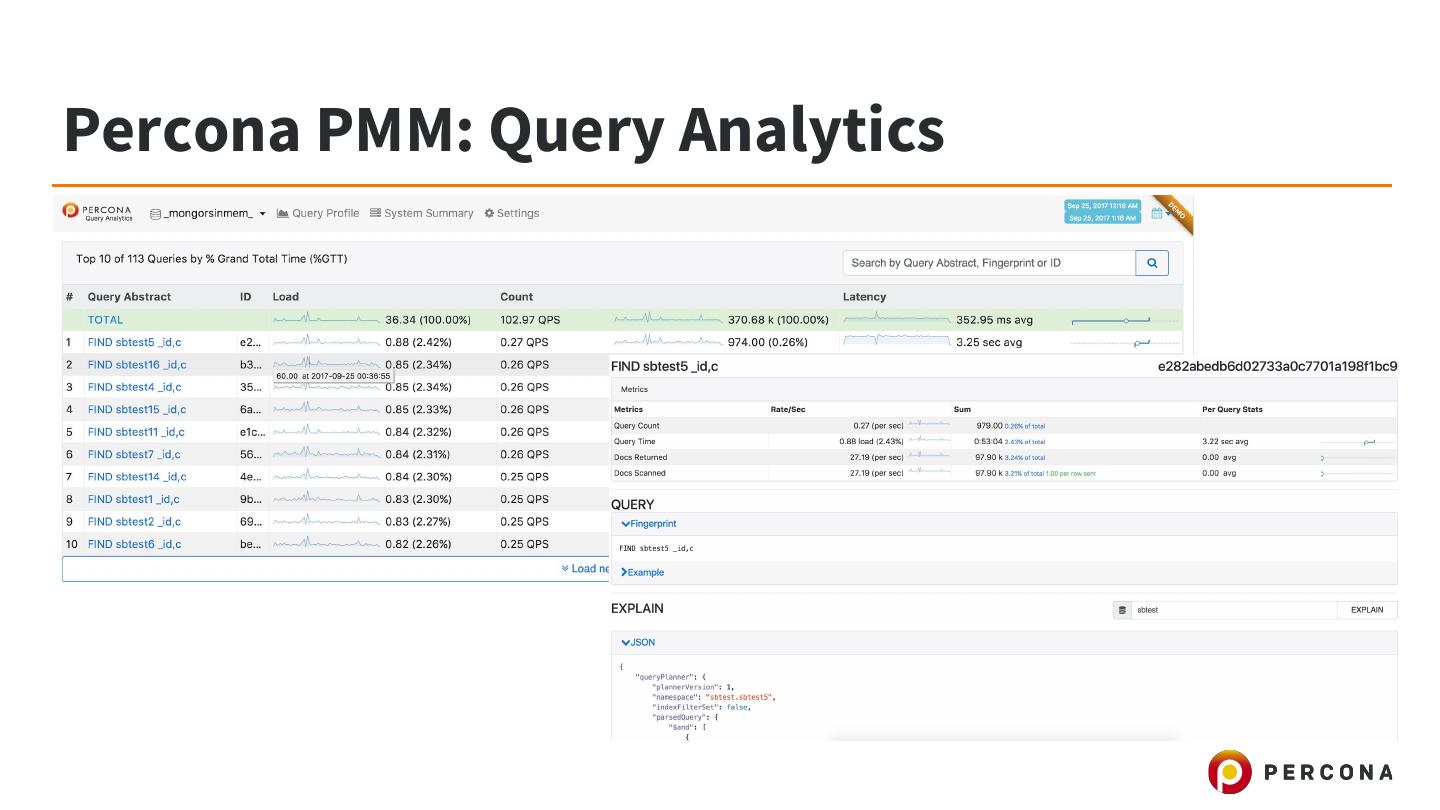This screenshot has height=810, width=1440.
Task: Click the Per Query Stats header
Action: [1232, 410]
